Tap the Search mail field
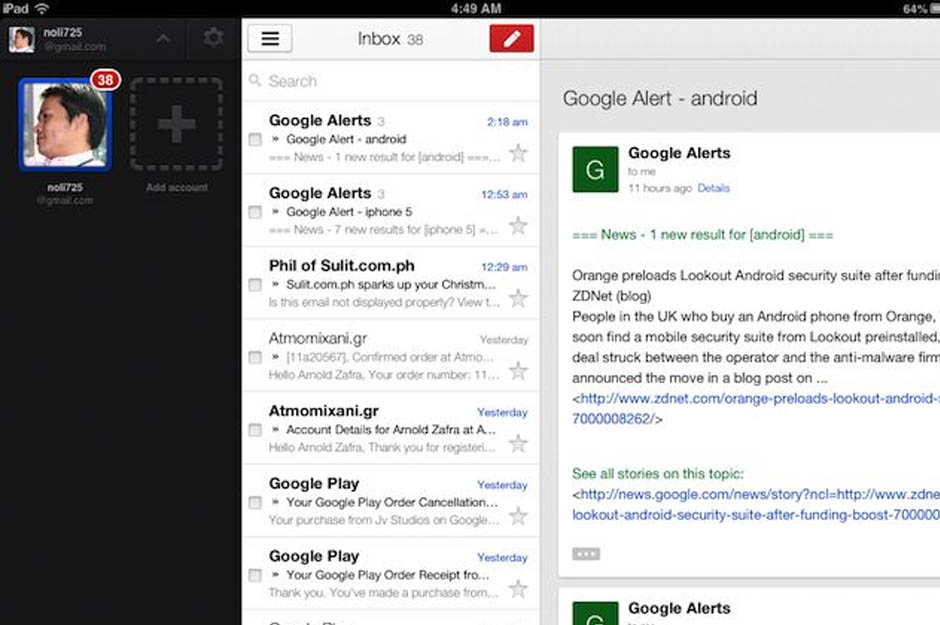 390,81
